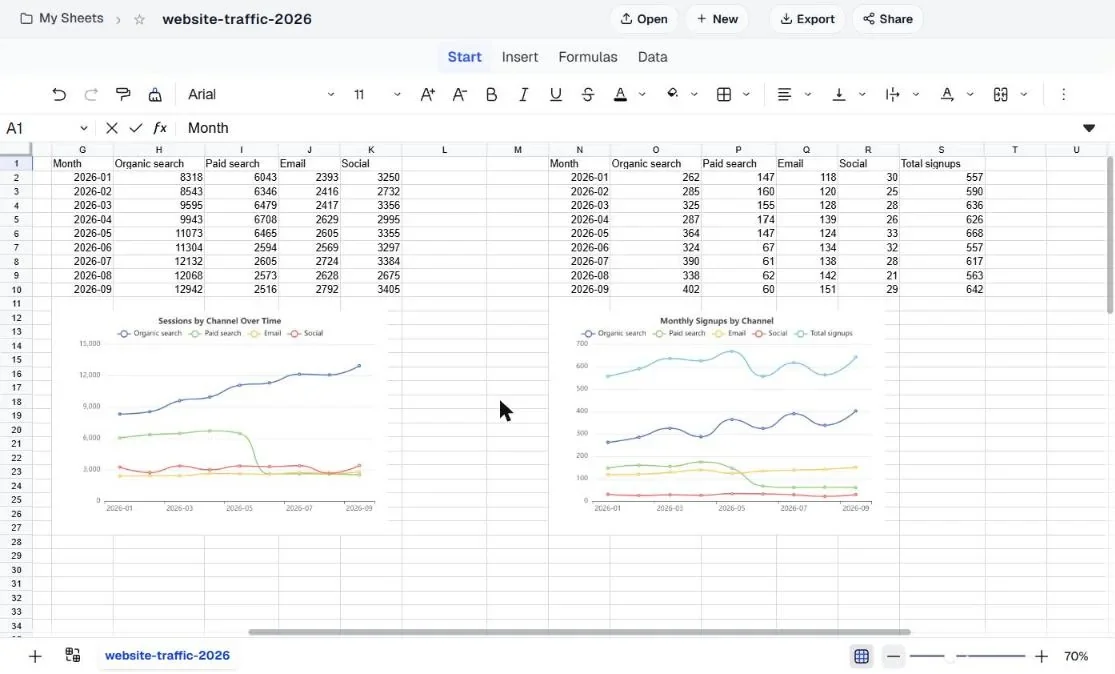The height and width of the screenshot is (674, 1115).
Task: Toggle underline formatting
Action: click(x=555, y=95)
